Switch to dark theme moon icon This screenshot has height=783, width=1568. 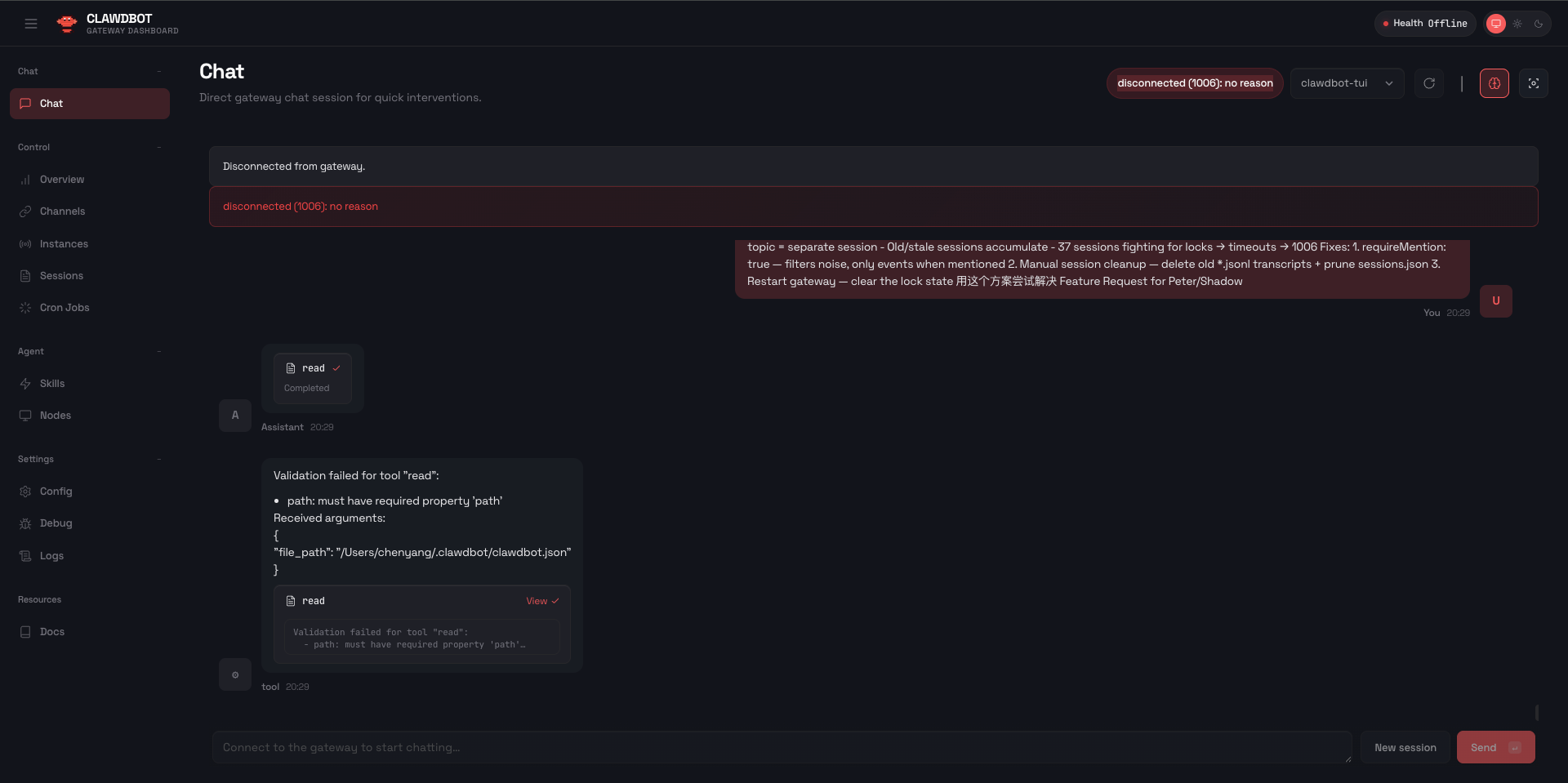pos(1539,24)
